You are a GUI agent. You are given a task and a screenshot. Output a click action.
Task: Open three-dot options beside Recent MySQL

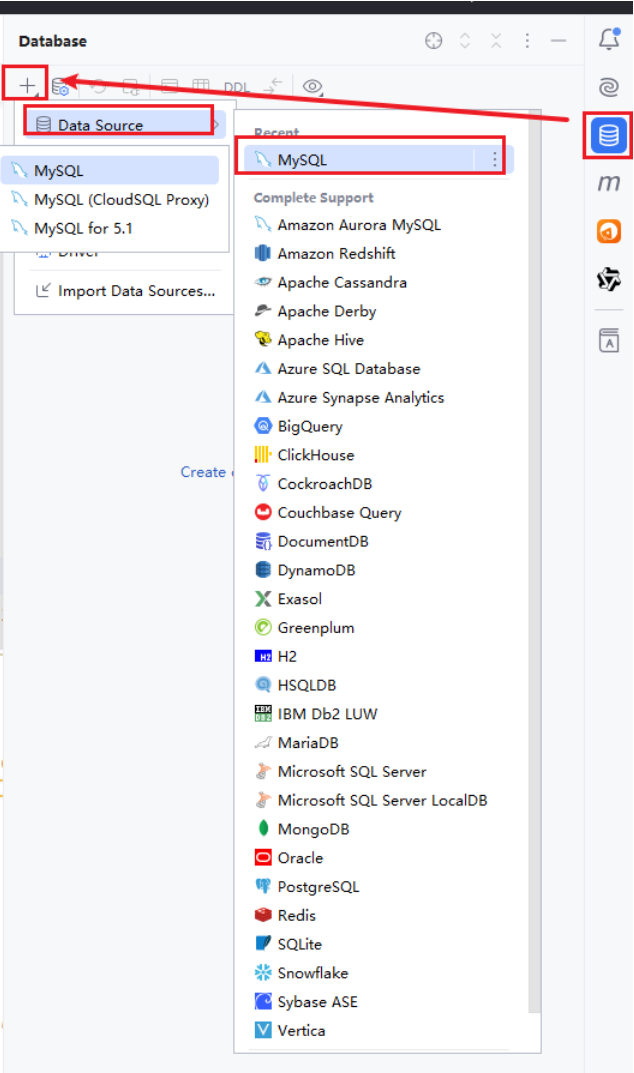pos(494,159)
